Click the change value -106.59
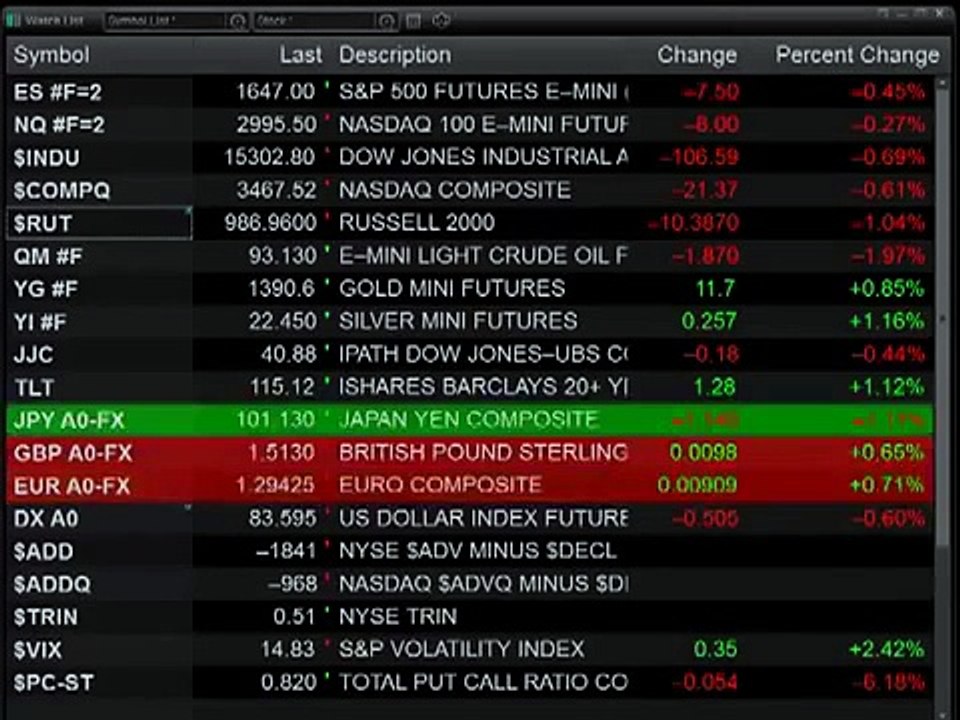Viewport: 960px width, 720px height. tap(699, 157)
